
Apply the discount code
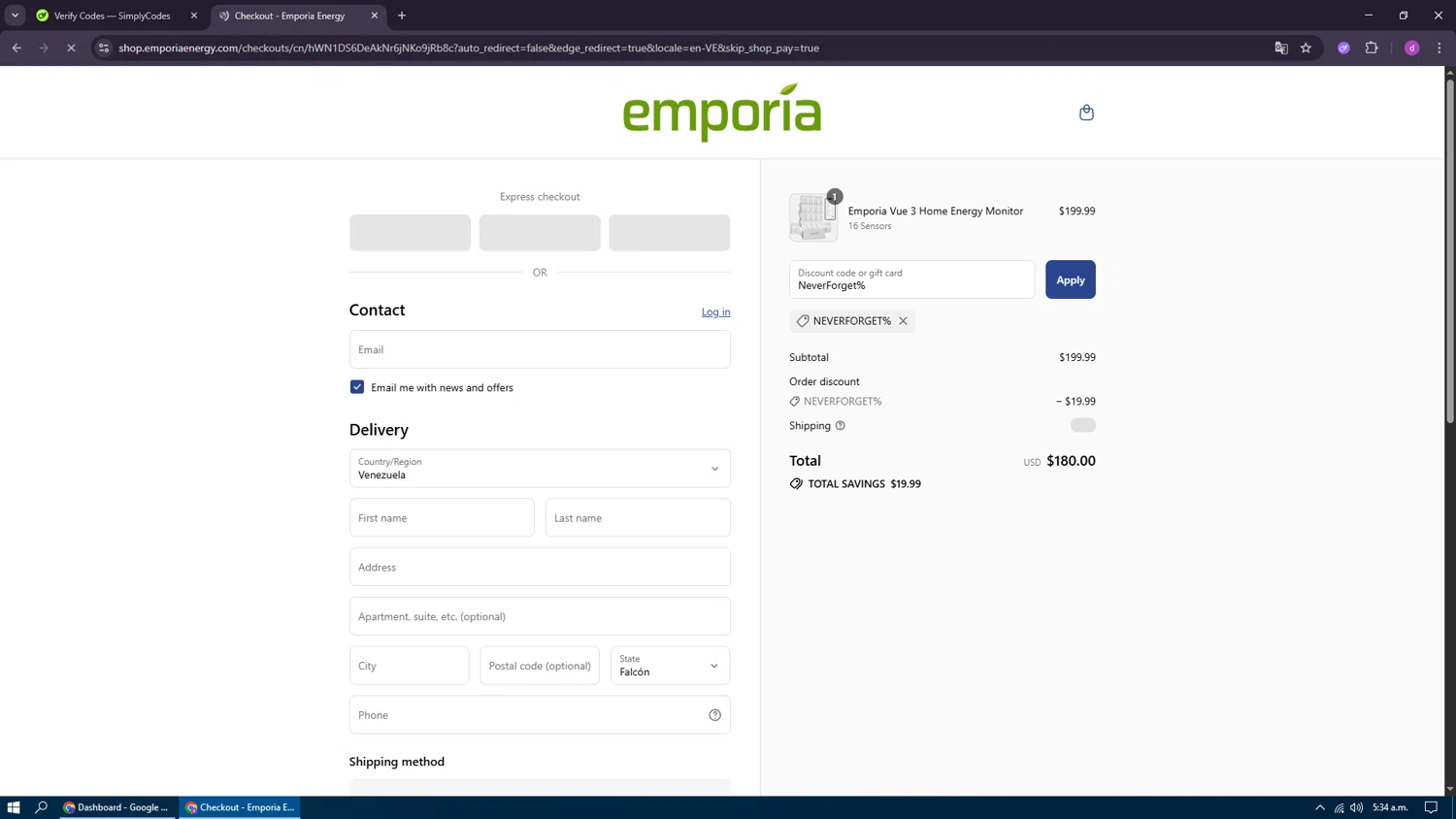click(1070, 279)
